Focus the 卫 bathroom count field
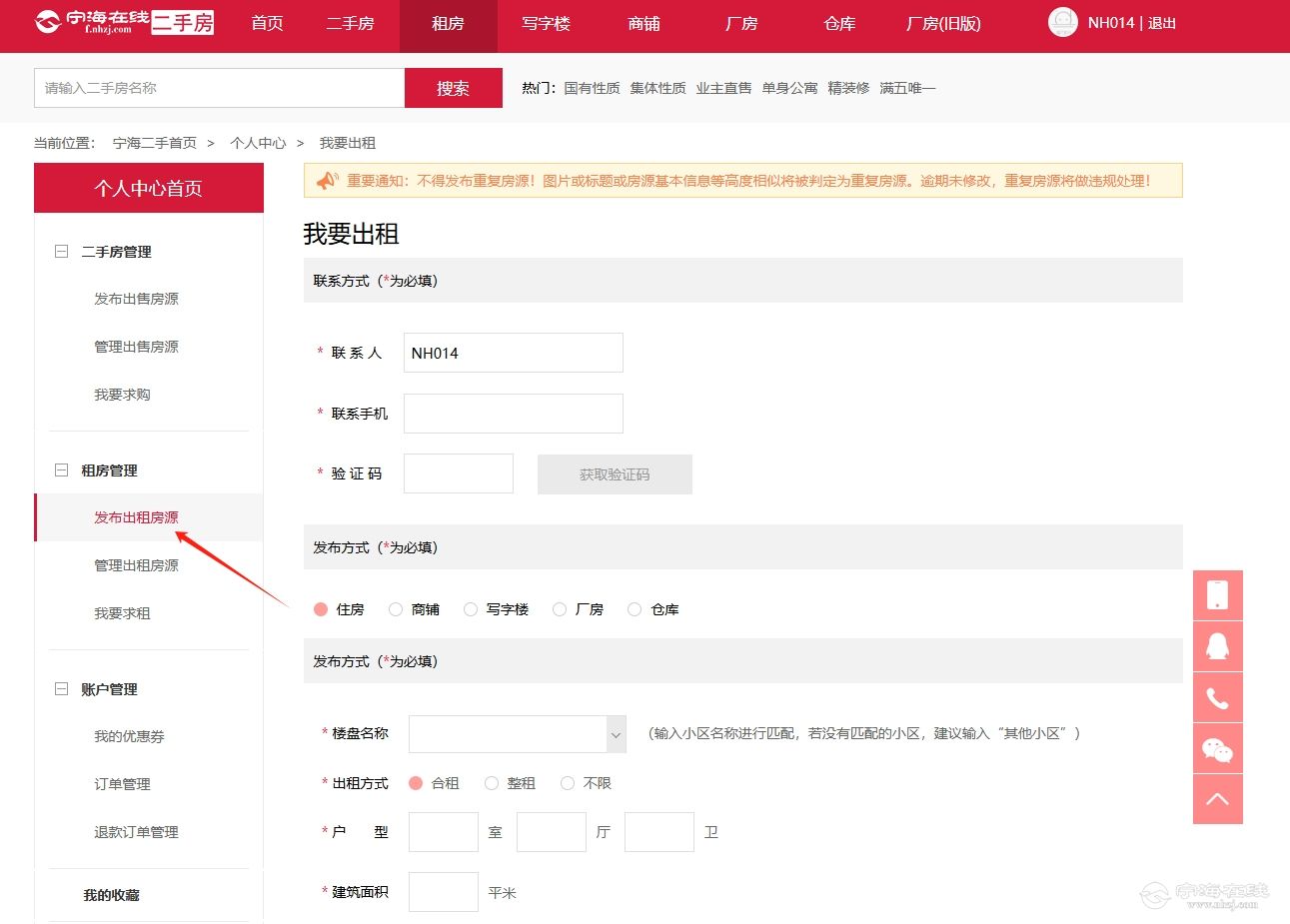 pos(659,832)
